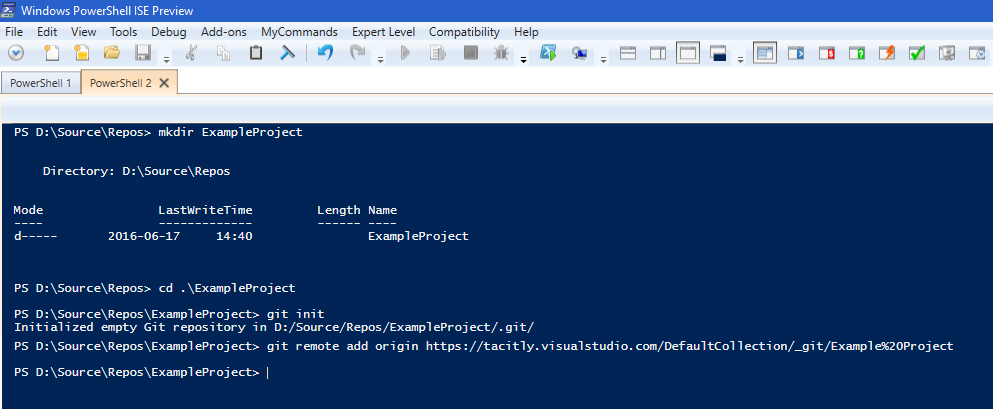Click the Clear console pane icon
993x409 pixels.
tap(287, 53)
